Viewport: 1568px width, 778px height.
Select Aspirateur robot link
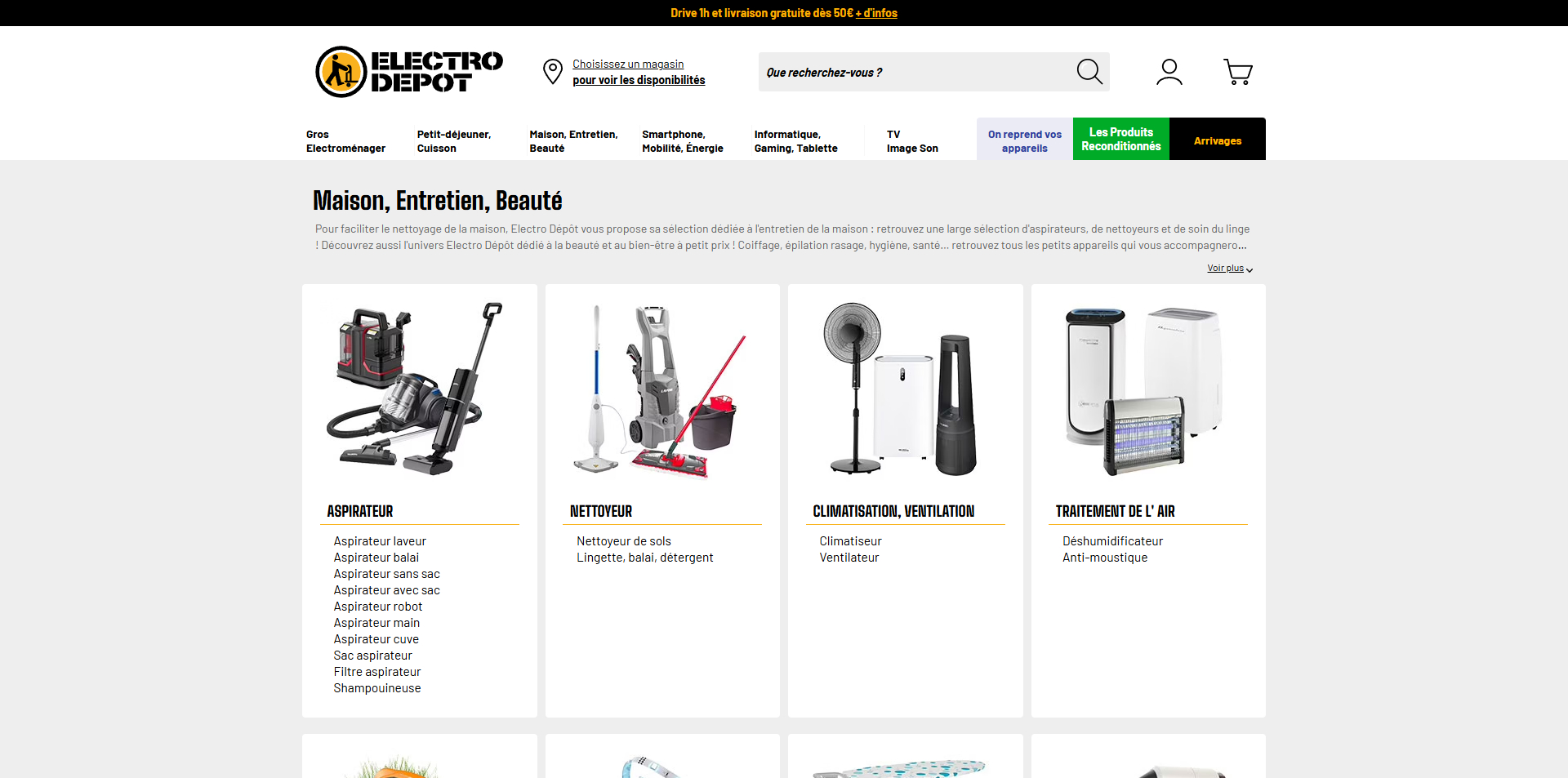tap(378, 607)
